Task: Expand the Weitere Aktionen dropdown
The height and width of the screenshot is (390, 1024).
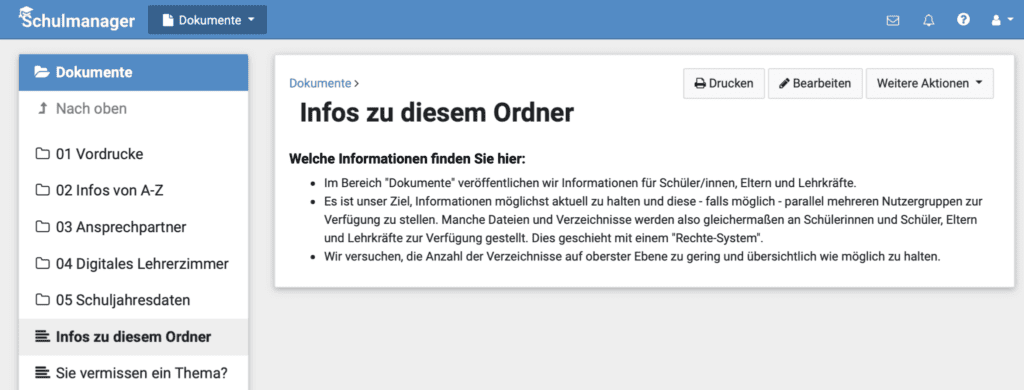Action: coord(930,84)
